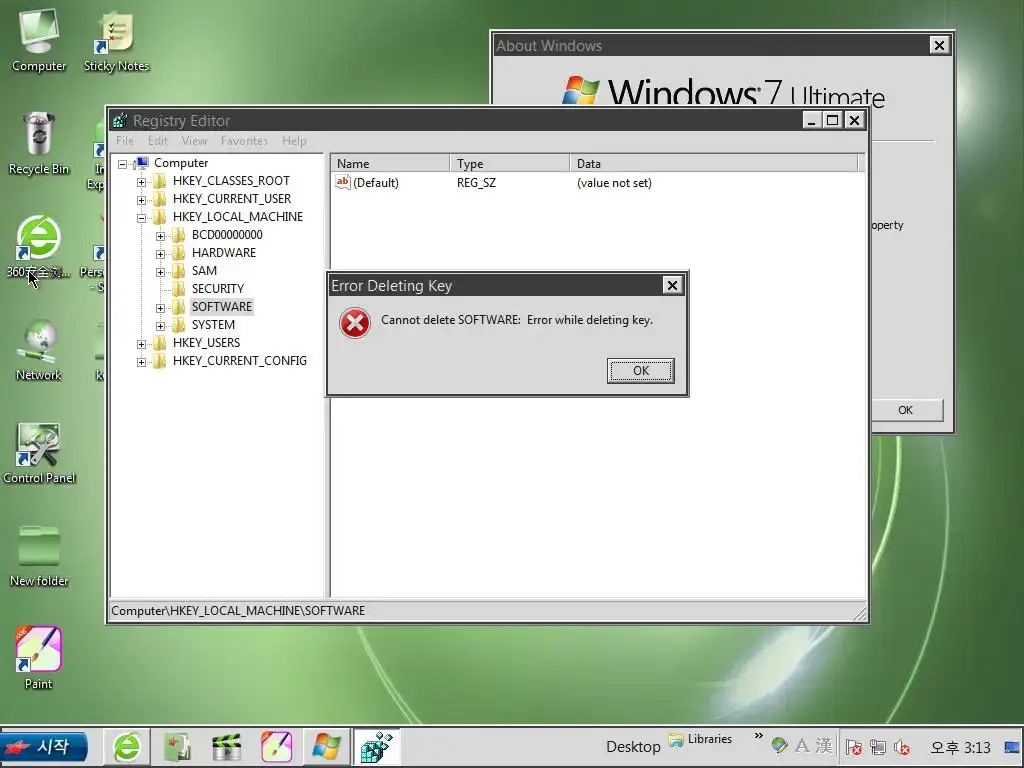Screen dimensions: 1024x768
Task: Switch to the About Windows taskbar item
Action: coord(326,746)
